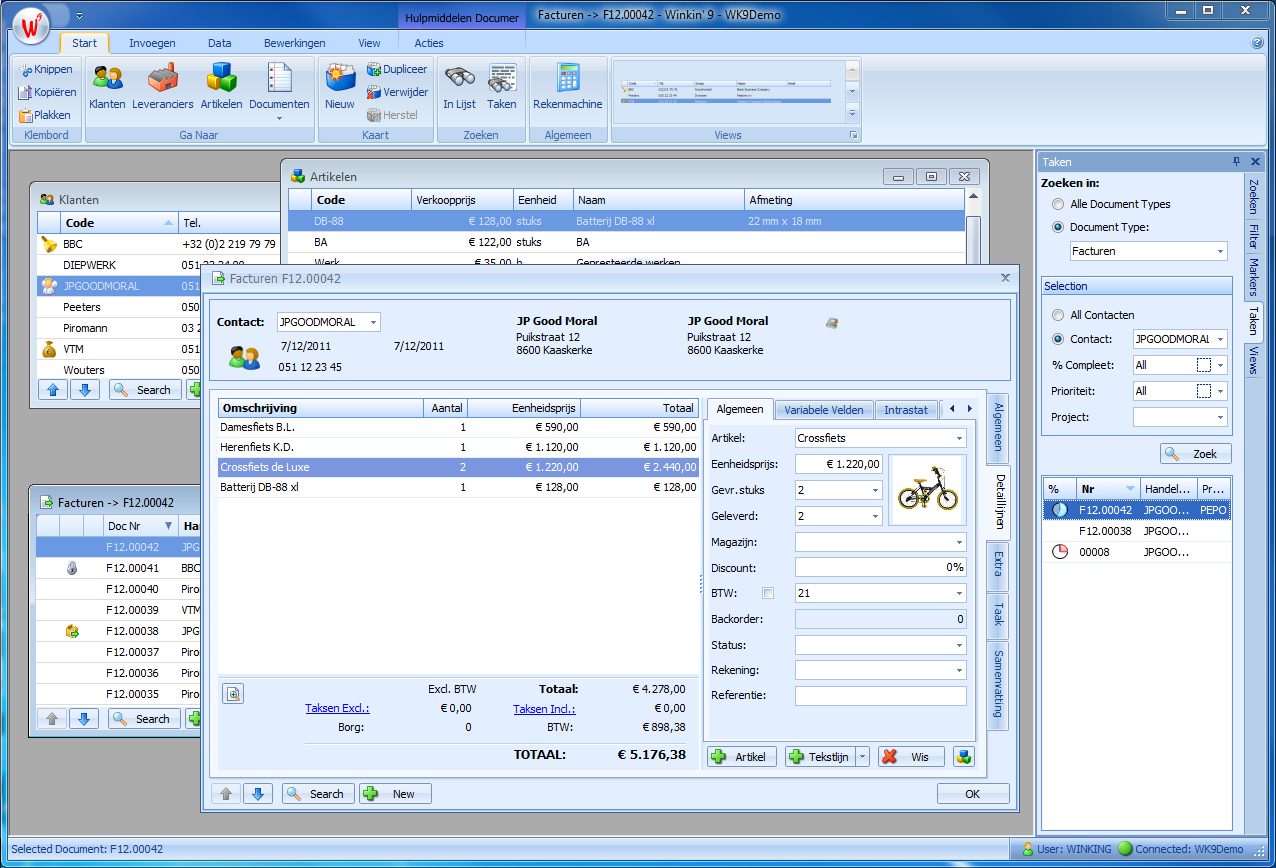Click the Kopiëren ribbon icon
This screenshot has height=868, width=1276.
[46, 92]
